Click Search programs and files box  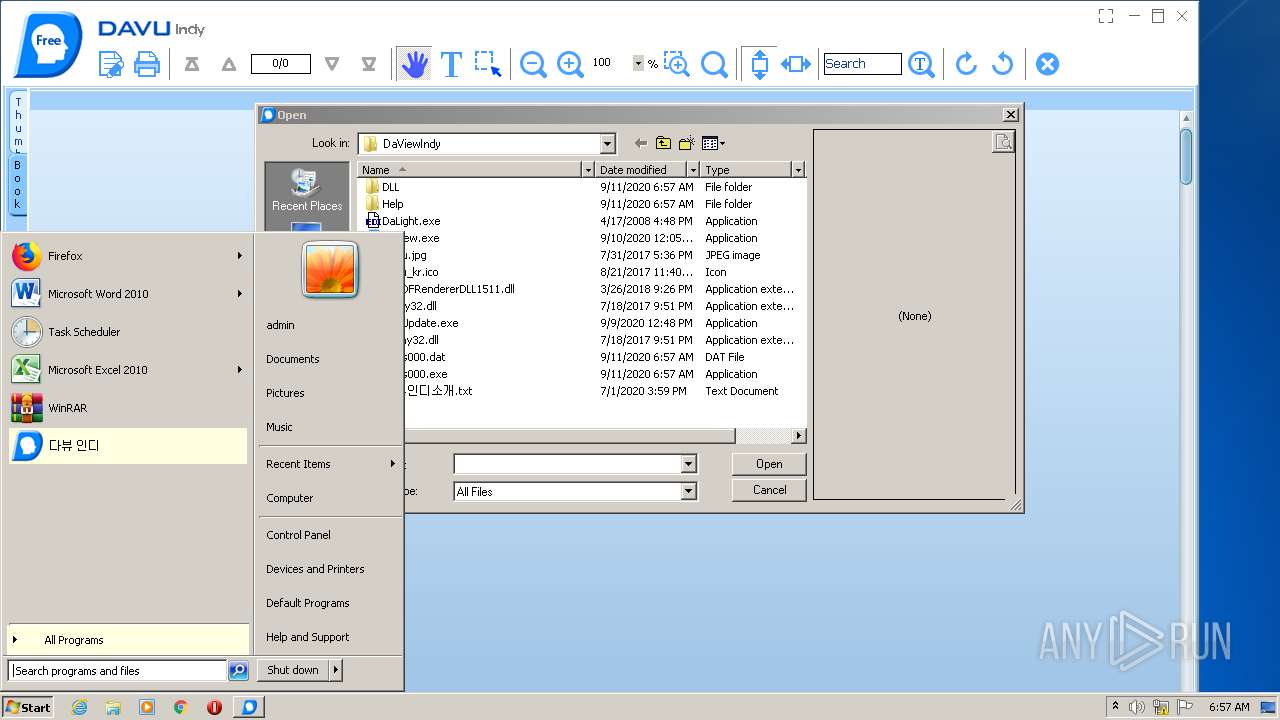click(117, 671)
